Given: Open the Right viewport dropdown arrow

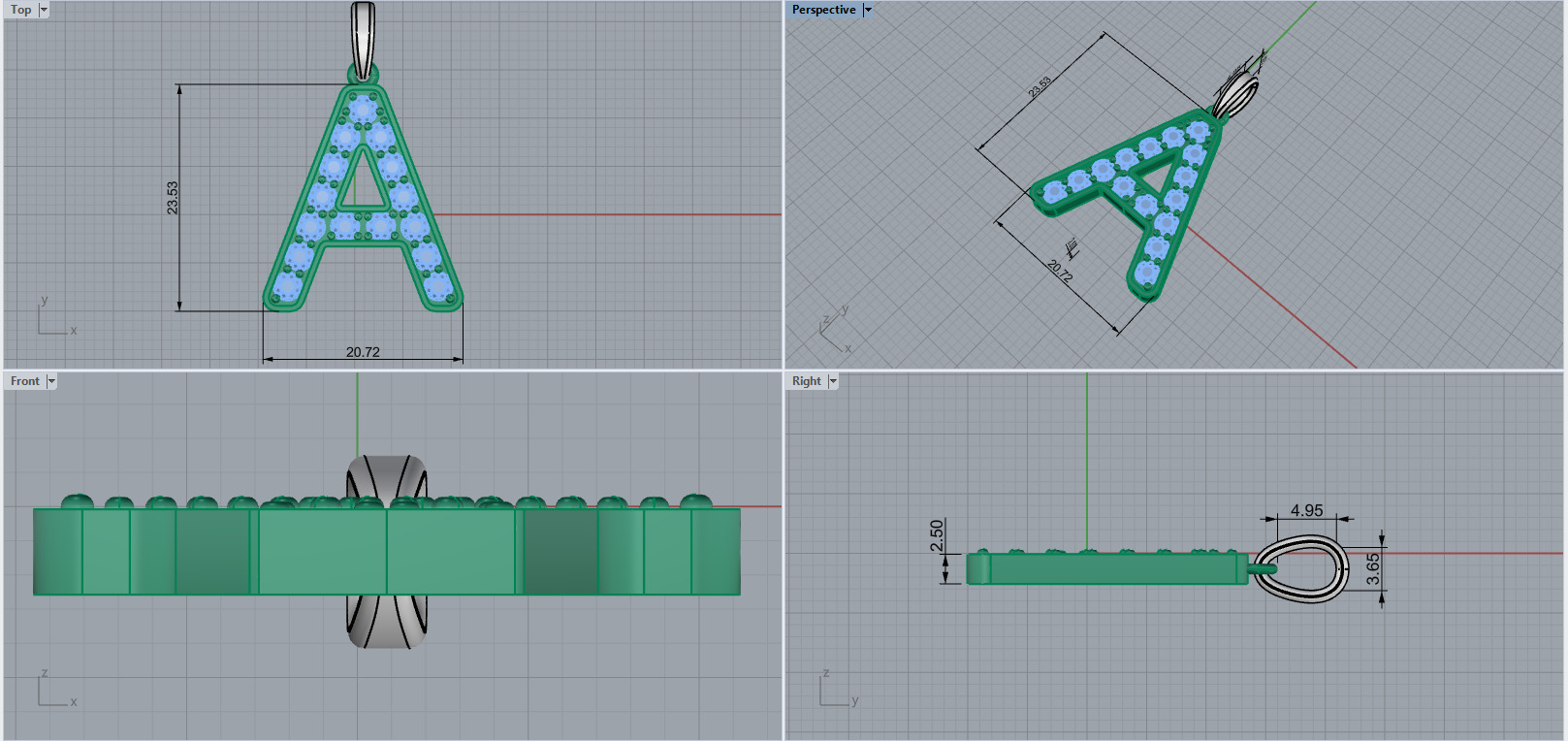Looking at the screenshot, I should click(833, 381).
